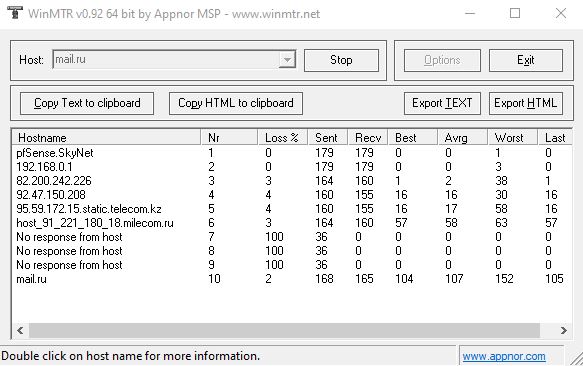
Task: Open the Options button
Action: tap(442, 60)
